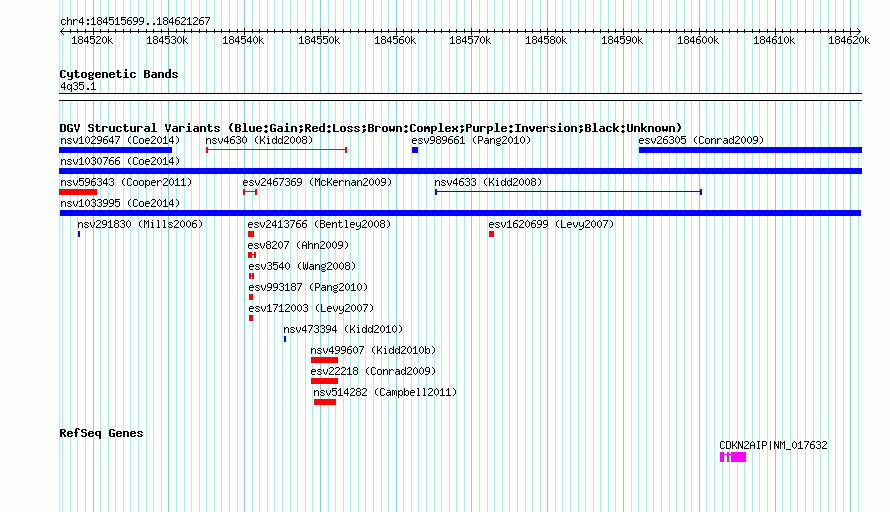Click the blue gain bar under esv26305
Viewport: 890px width, 512px height.
coord(750,150)
